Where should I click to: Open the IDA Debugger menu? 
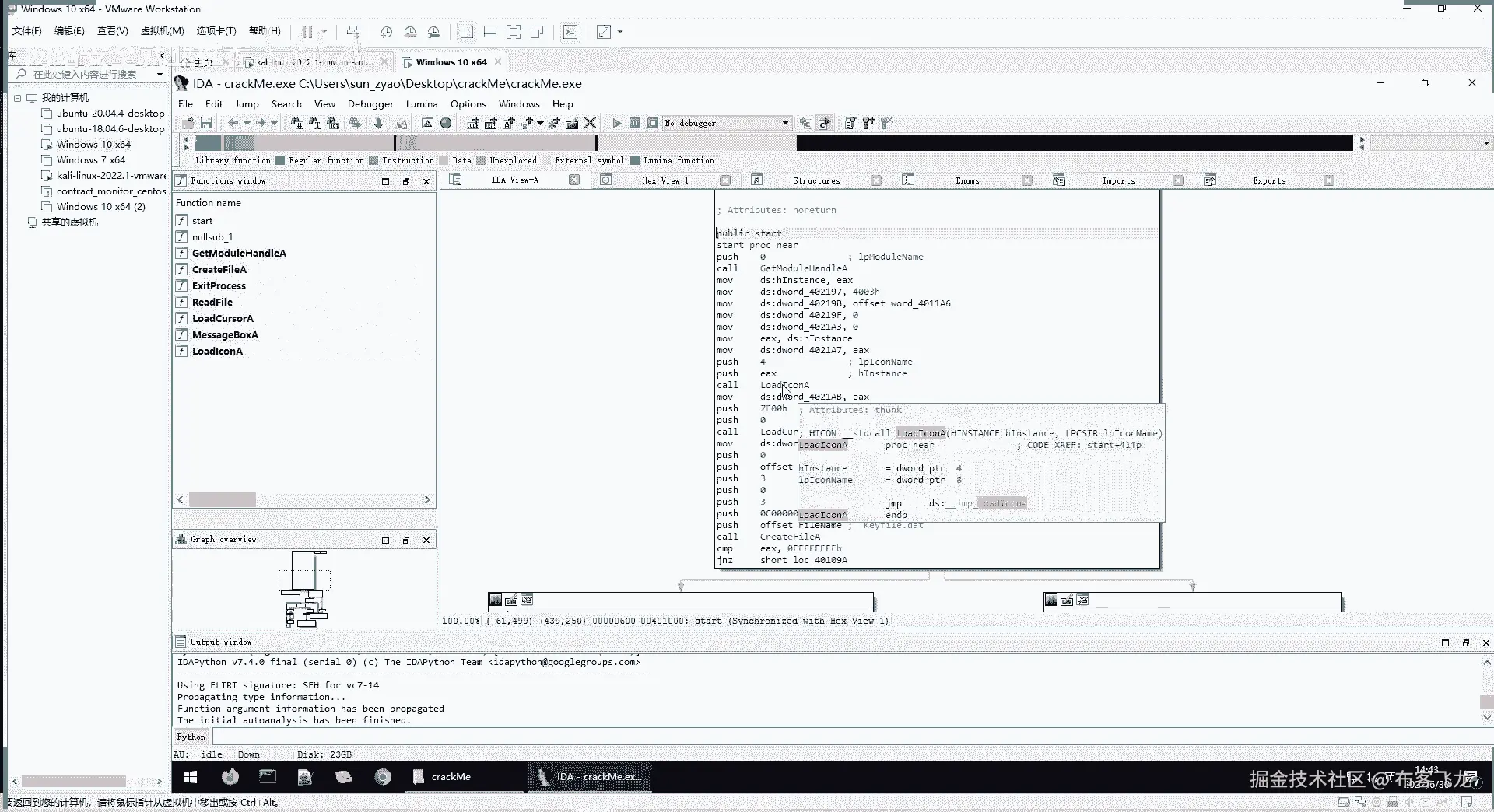(x=370, y=104)
